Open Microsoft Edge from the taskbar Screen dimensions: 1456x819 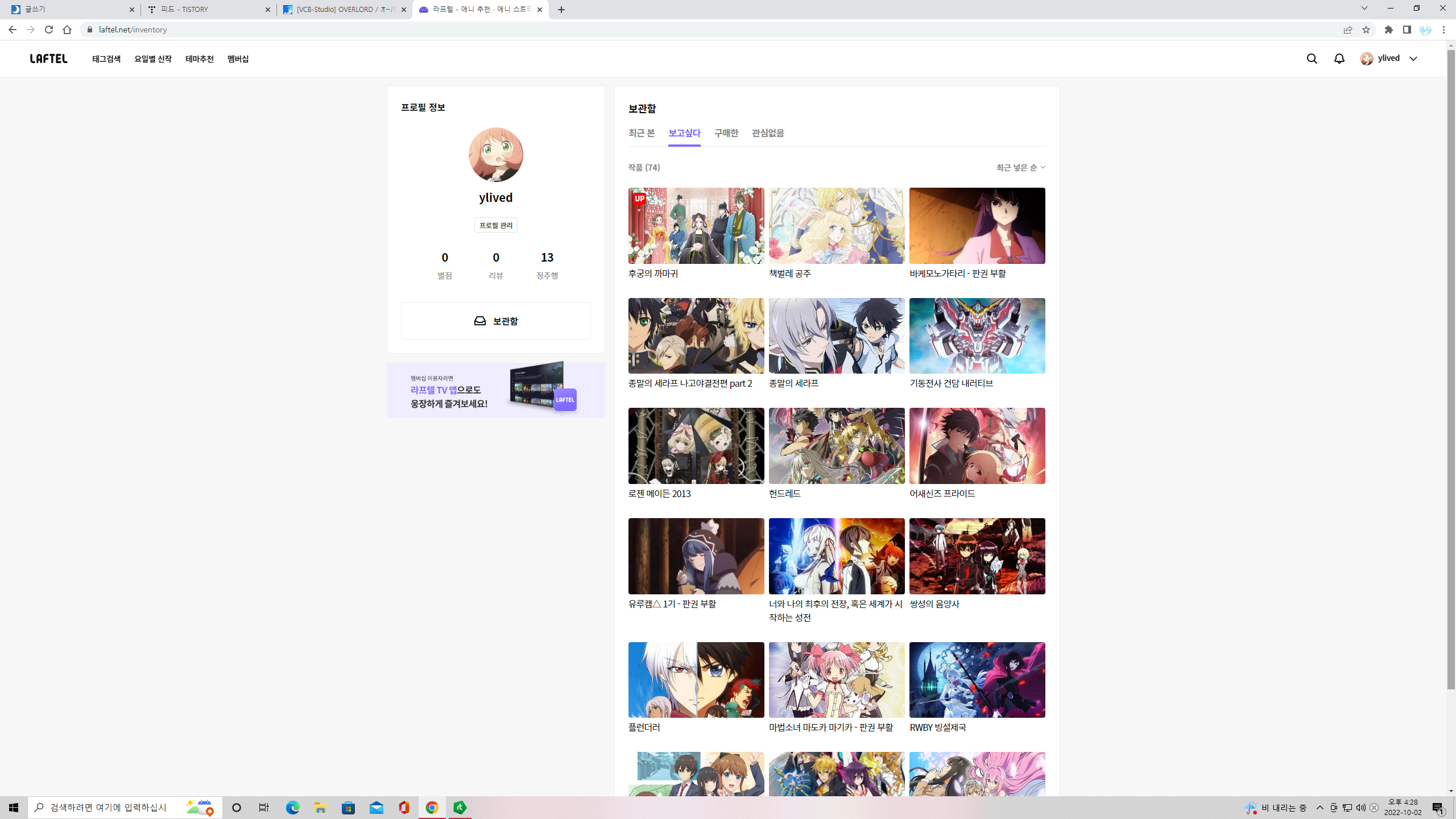(292, 808)
